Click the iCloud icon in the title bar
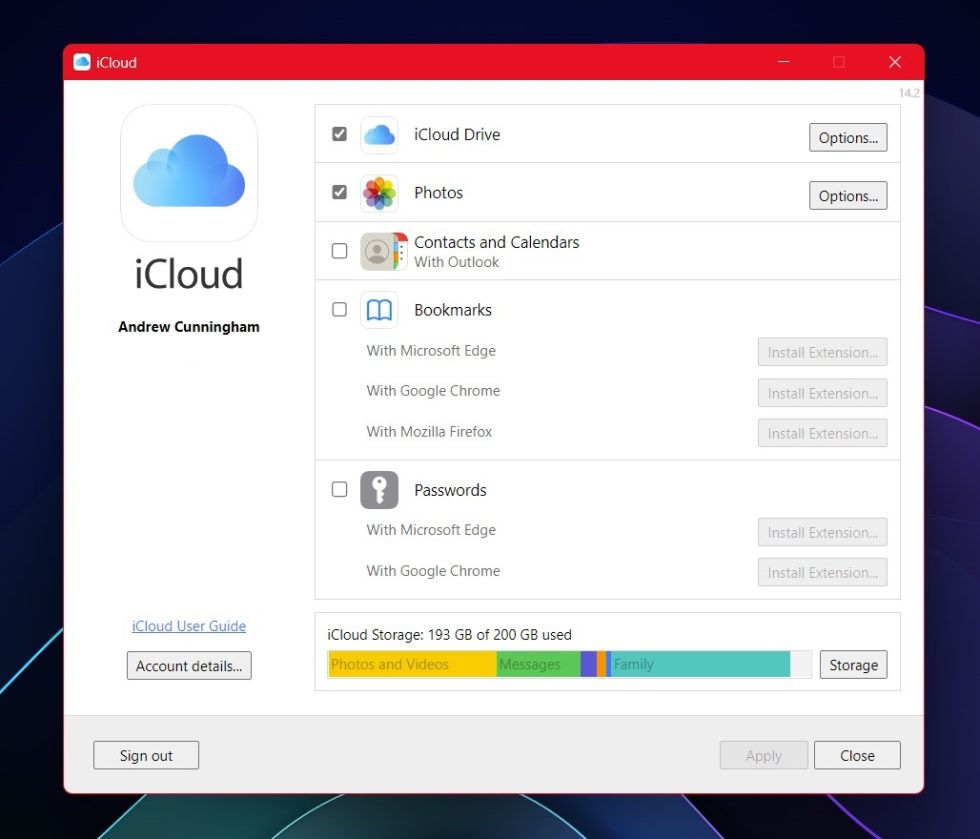Screen dimensions: 980x839 click(82, 61)
